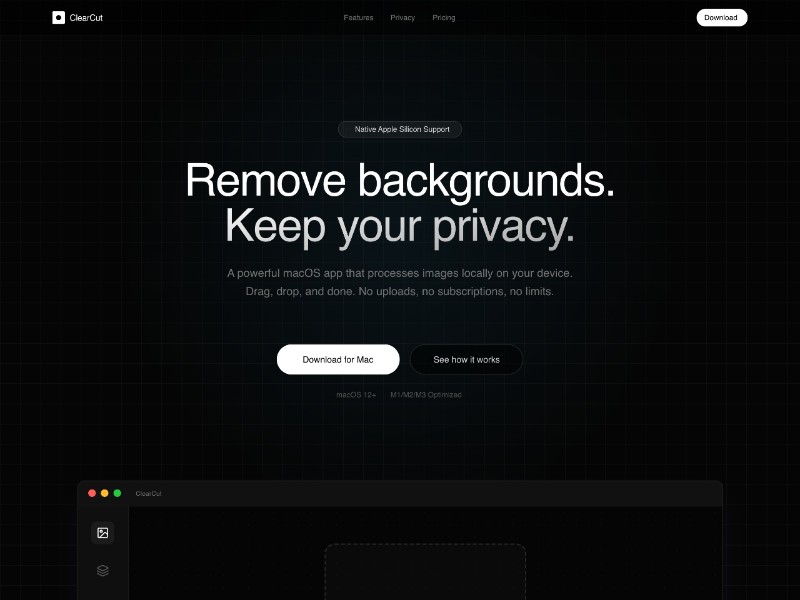Viewport: 800px width, 600px height.
Task: Click the Remove backgrounds headline text
Action: pyautogui.click(x=400, y=181)
